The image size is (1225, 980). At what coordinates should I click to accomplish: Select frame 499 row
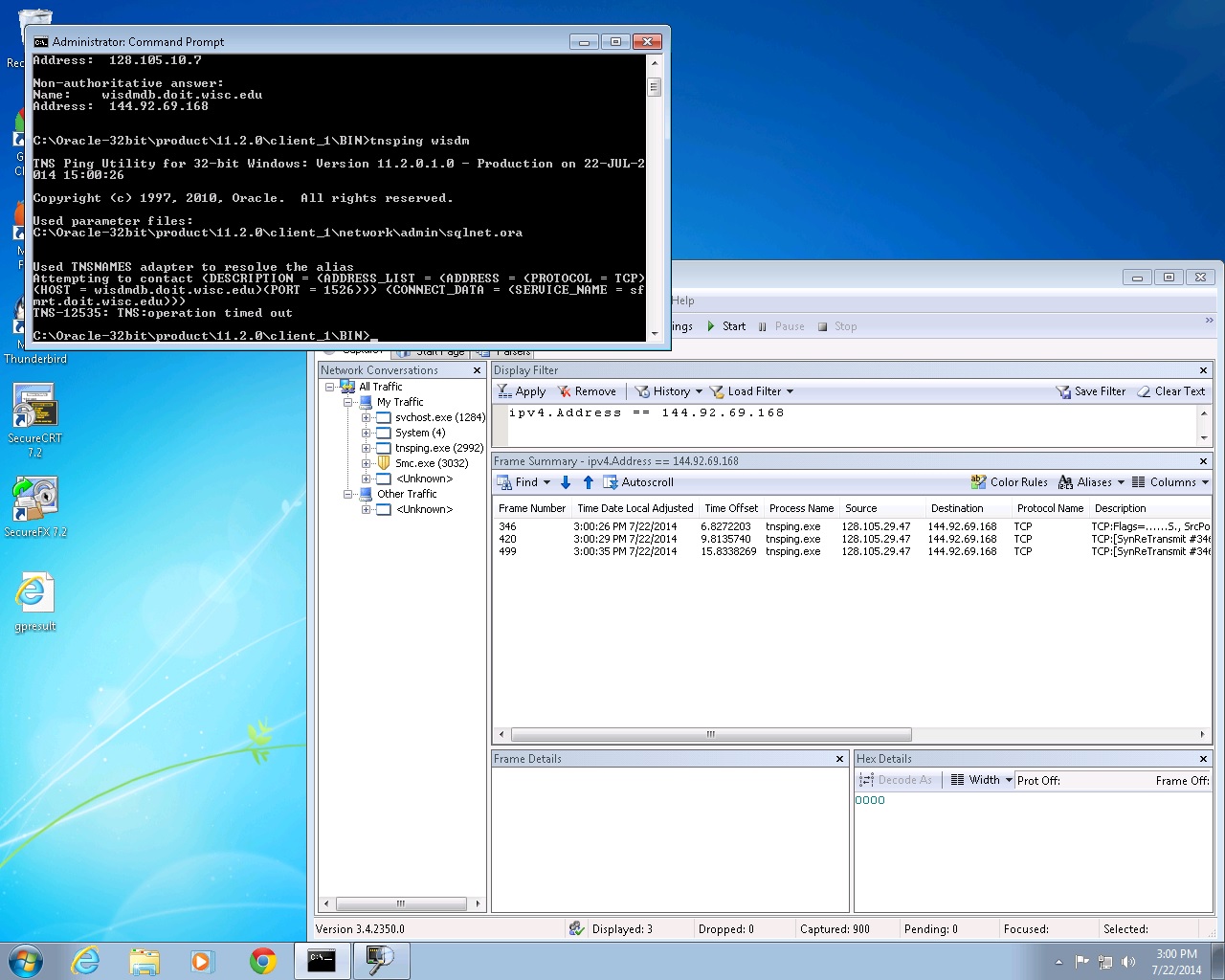[x=852, y=551]
